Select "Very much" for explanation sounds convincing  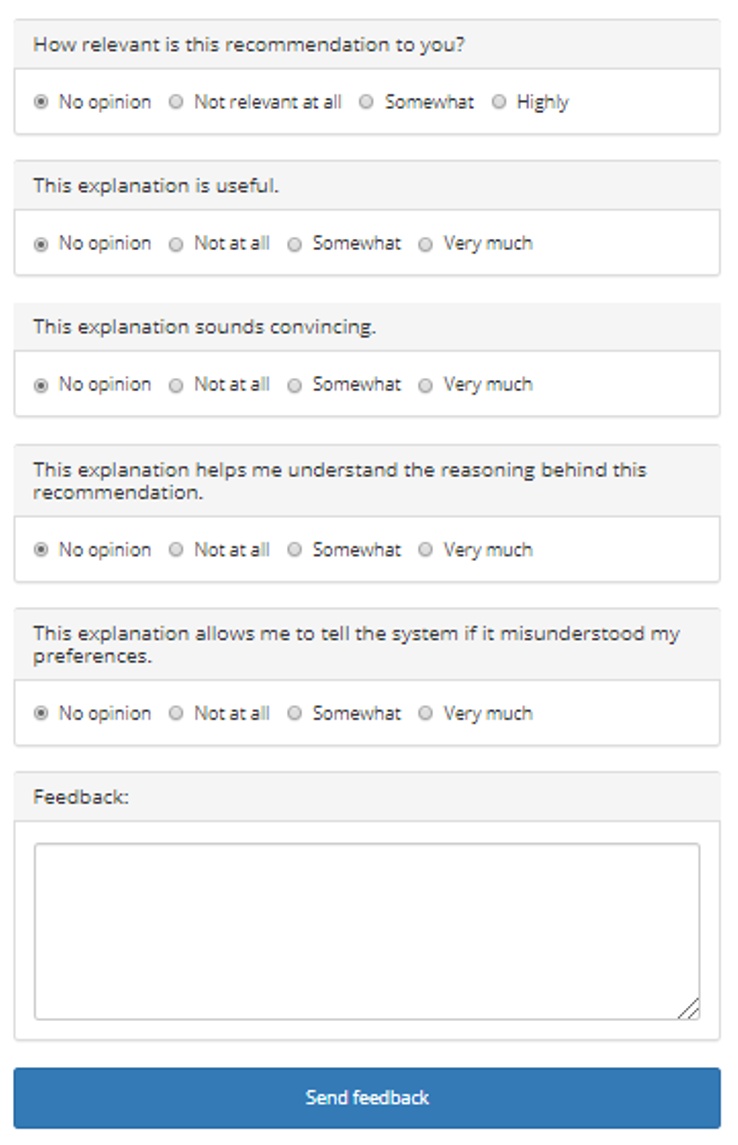(x=424, y=383)
